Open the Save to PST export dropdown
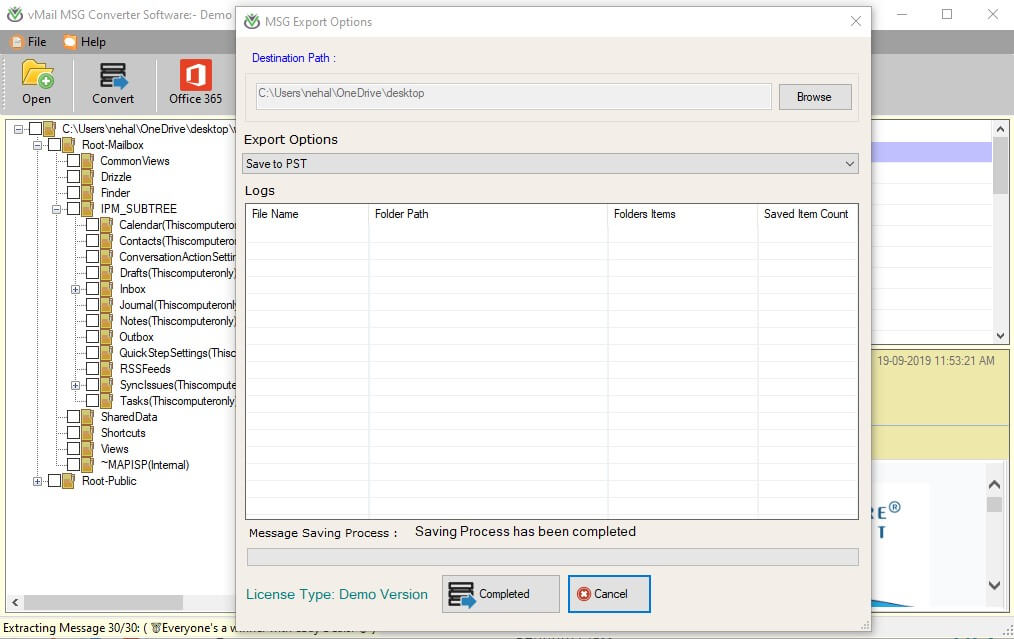1014x639 pixels. coord(550,164)
